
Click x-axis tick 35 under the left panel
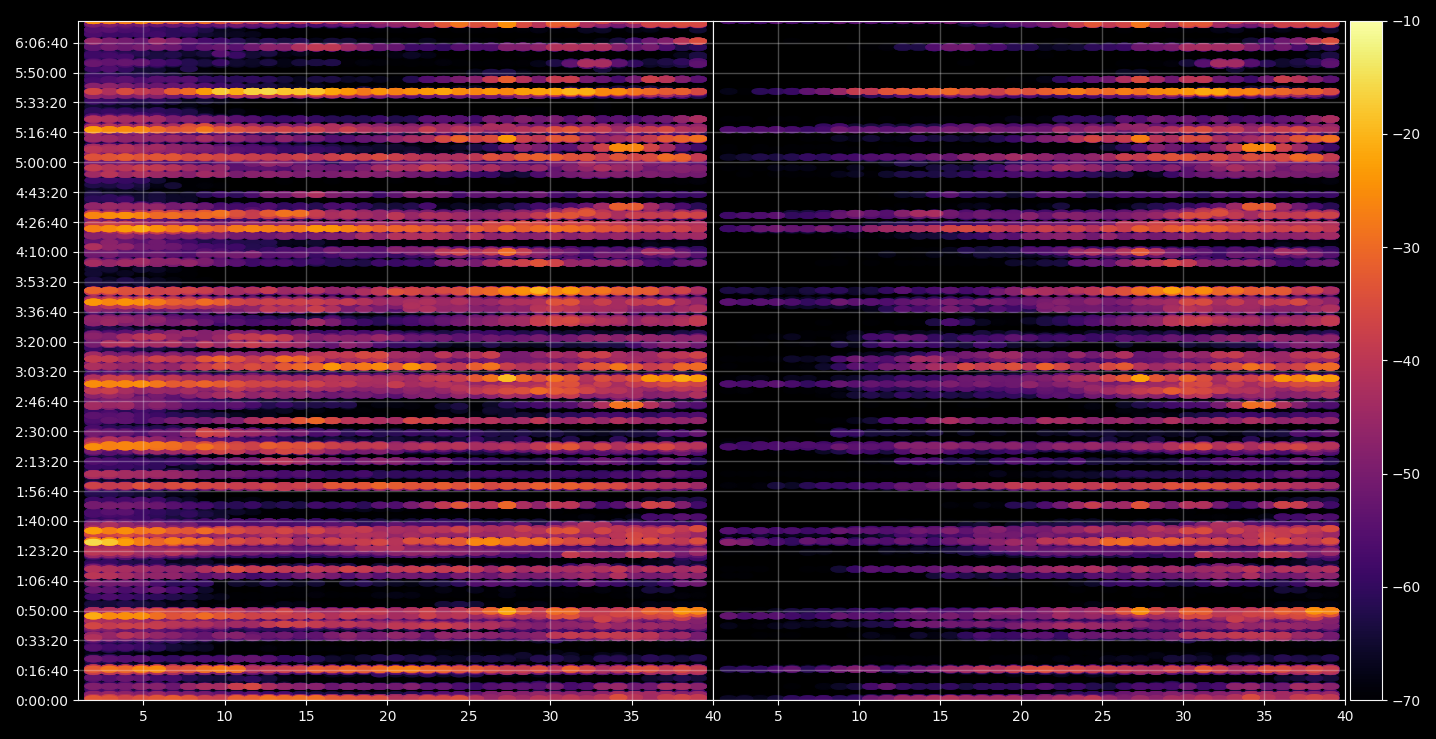click(632, 717)
